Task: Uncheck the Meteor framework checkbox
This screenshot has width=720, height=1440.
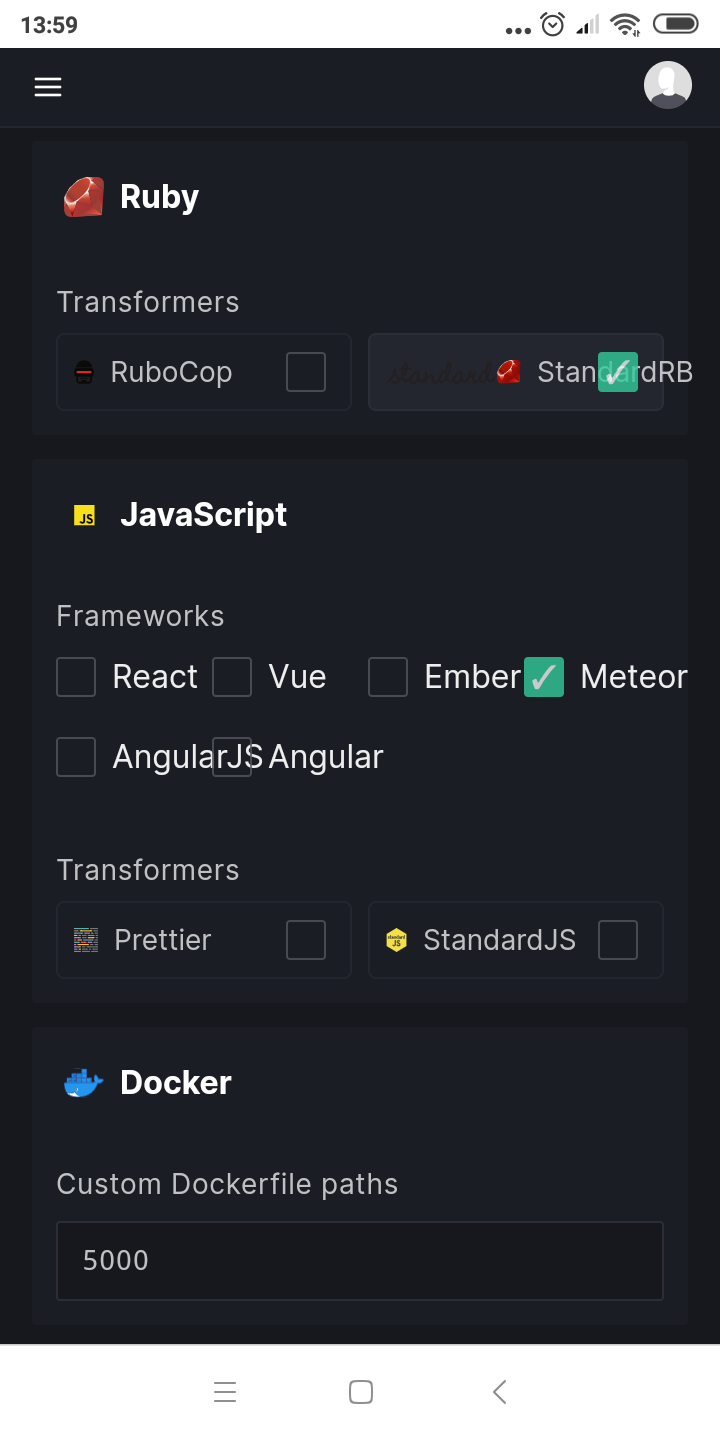Action: tap(544, 677)
